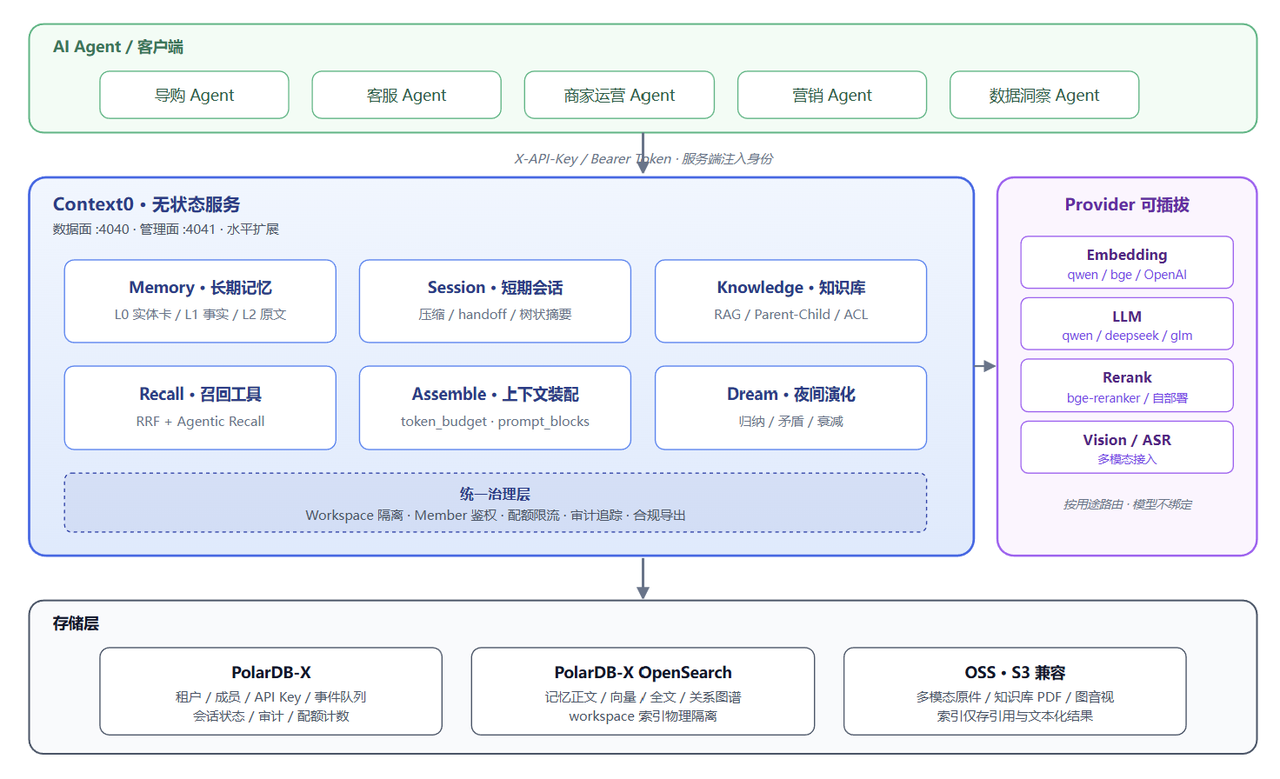Click the Provider 可插拔 heading

(x=1127, y=205)
